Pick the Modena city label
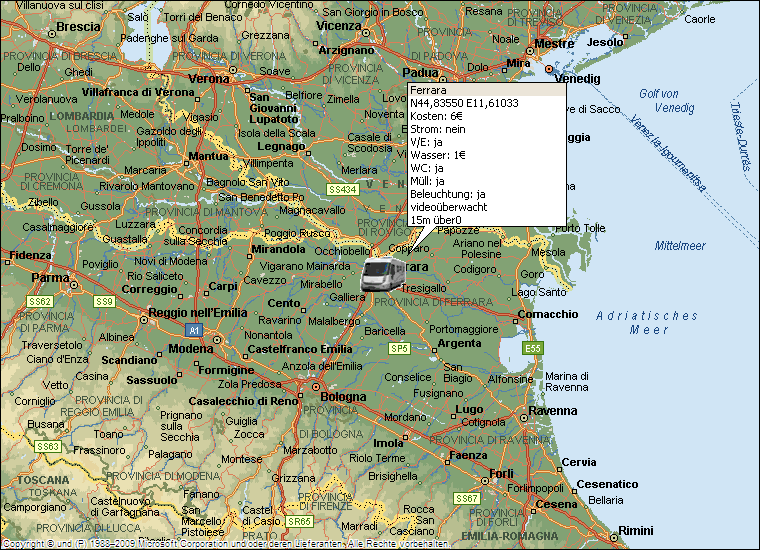Image resolution: width=760 pixels, height=550 pixels. tap(191, 349)
